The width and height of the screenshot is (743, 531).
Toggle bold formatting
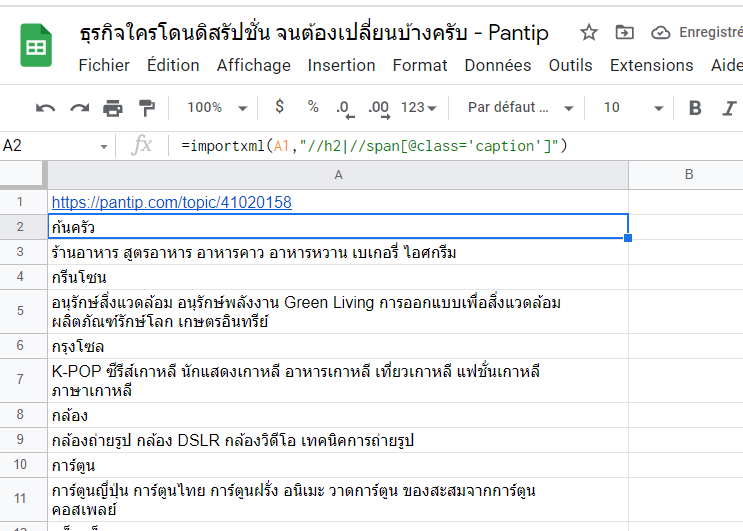click(695, 108)
